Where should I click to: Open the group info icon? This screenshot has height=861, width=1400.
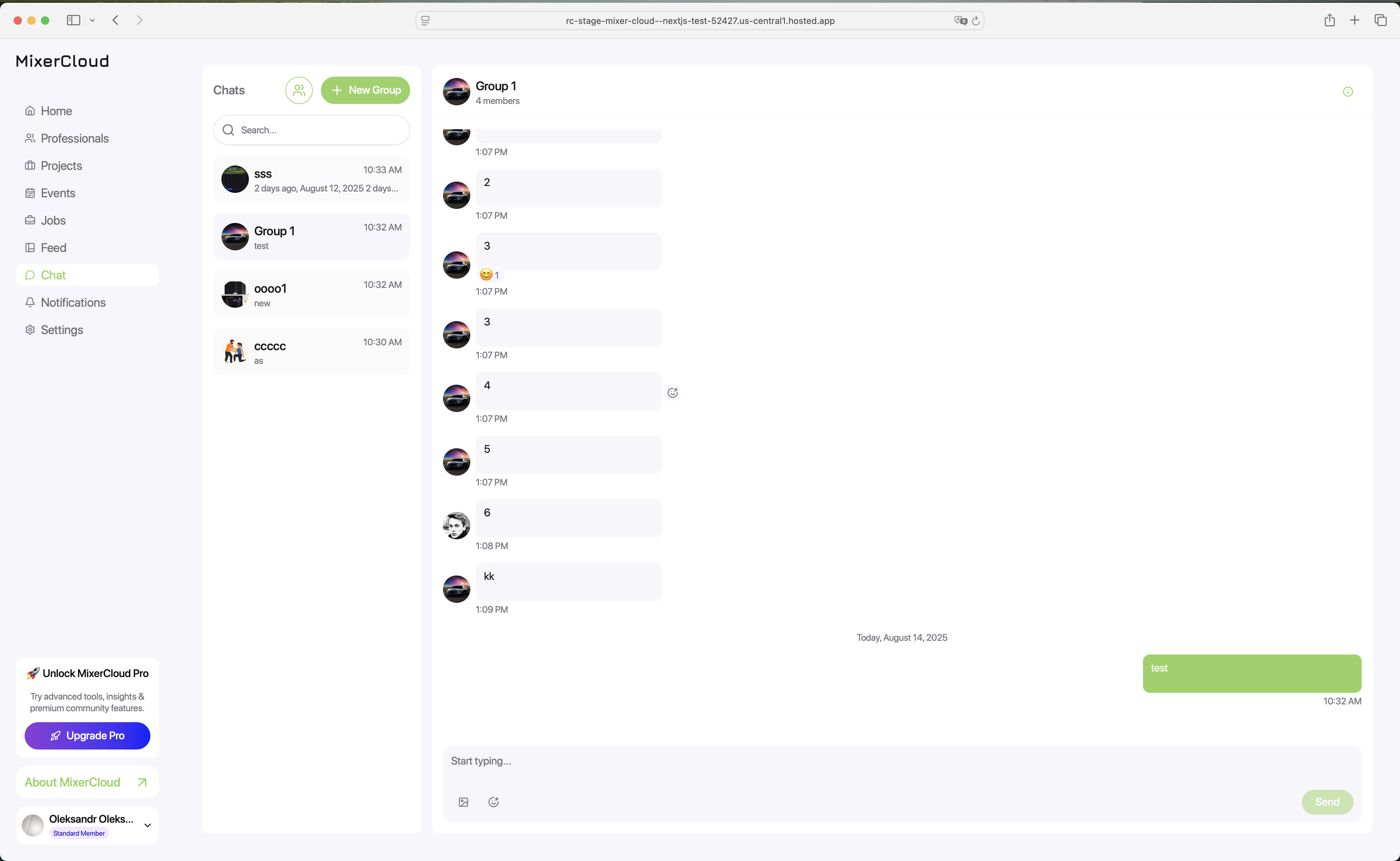pyautogui.click(x=1348, y=92)
